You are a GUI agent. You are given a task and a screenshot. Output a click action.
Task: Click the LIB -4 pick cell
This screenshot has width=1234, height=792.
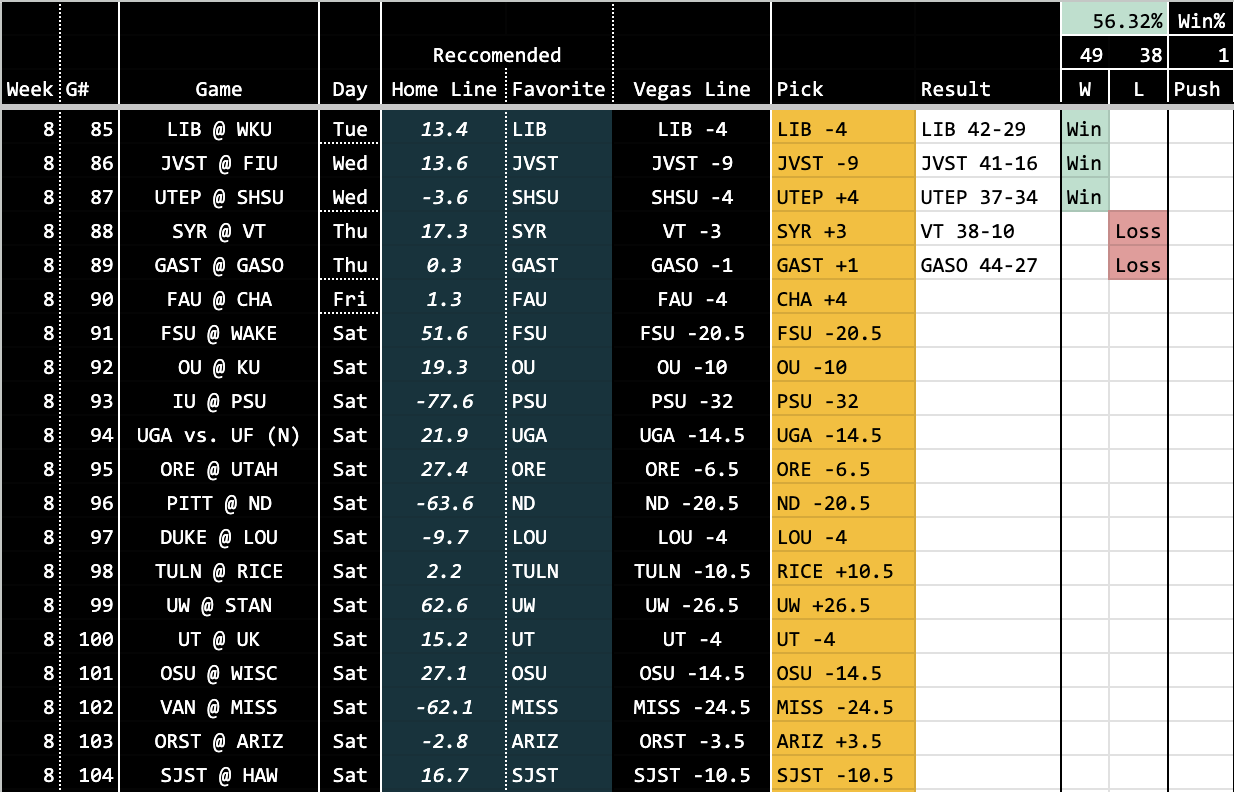[x=843, y=129]
